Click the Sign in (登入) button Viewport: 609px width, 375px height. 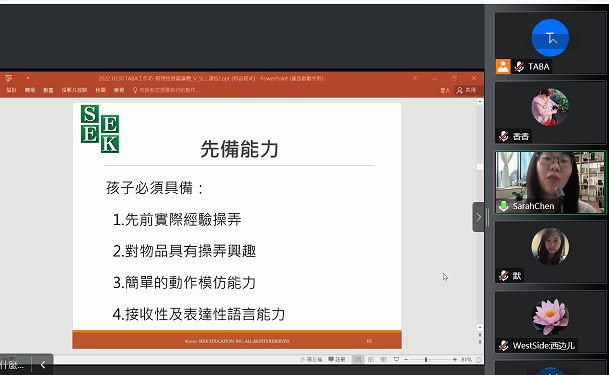tap(445, 90)
